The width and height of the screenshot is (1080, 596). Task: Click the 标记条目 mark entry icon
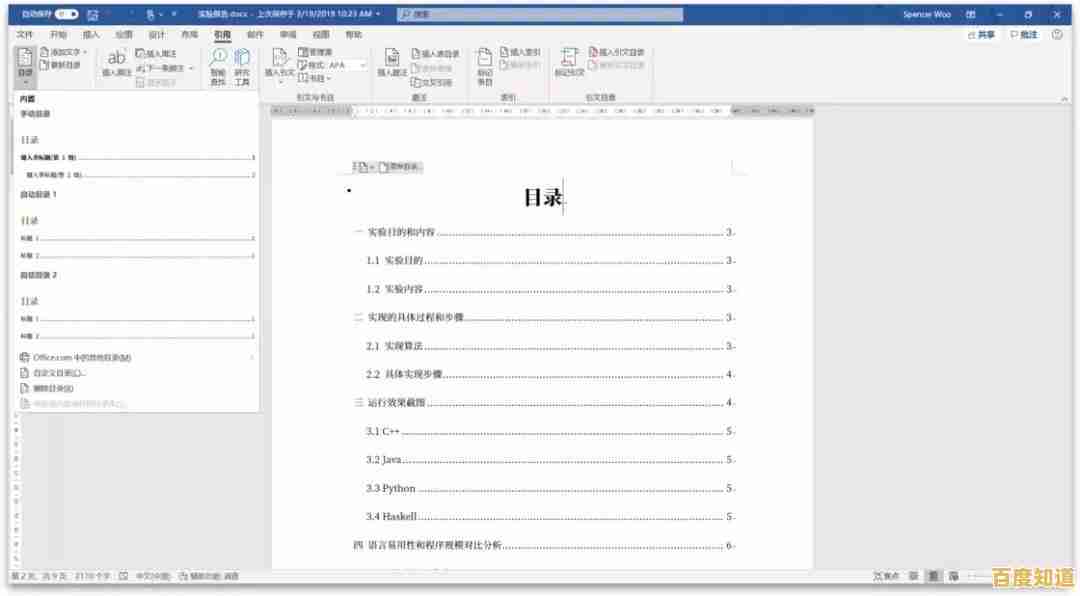coord(484,64)
